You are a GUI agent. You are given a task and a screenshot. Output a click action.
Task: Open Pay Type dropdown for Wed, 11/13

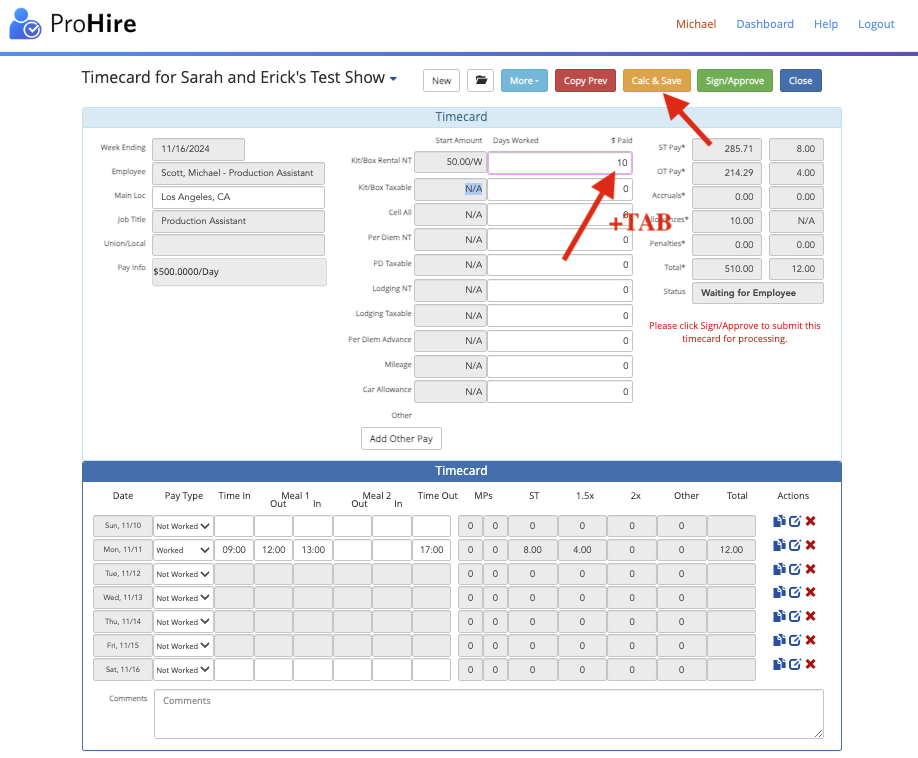point(183,598)
